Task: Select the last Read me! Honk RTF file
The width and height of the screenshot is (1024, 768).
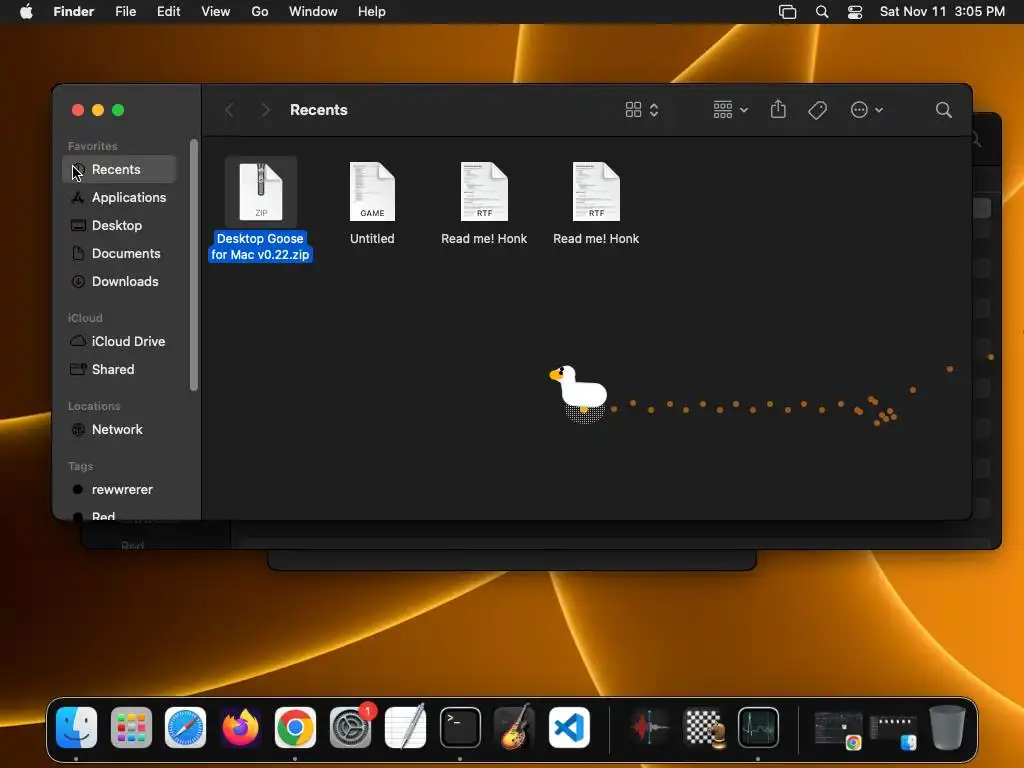Action: pyautogui.click(x=596, y=191)
